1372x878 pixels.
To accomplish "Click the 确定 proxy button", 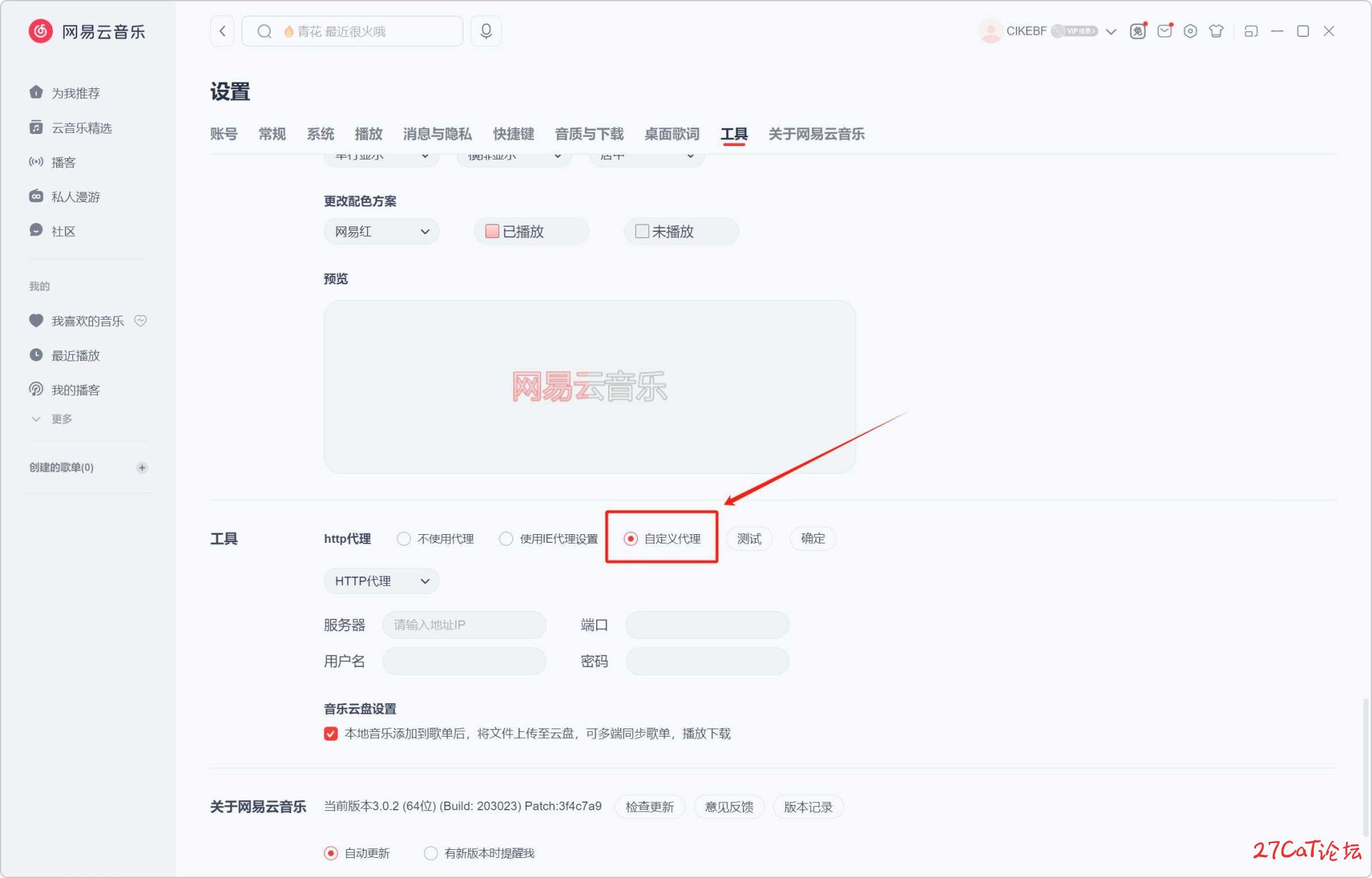I will coord(813,538).
